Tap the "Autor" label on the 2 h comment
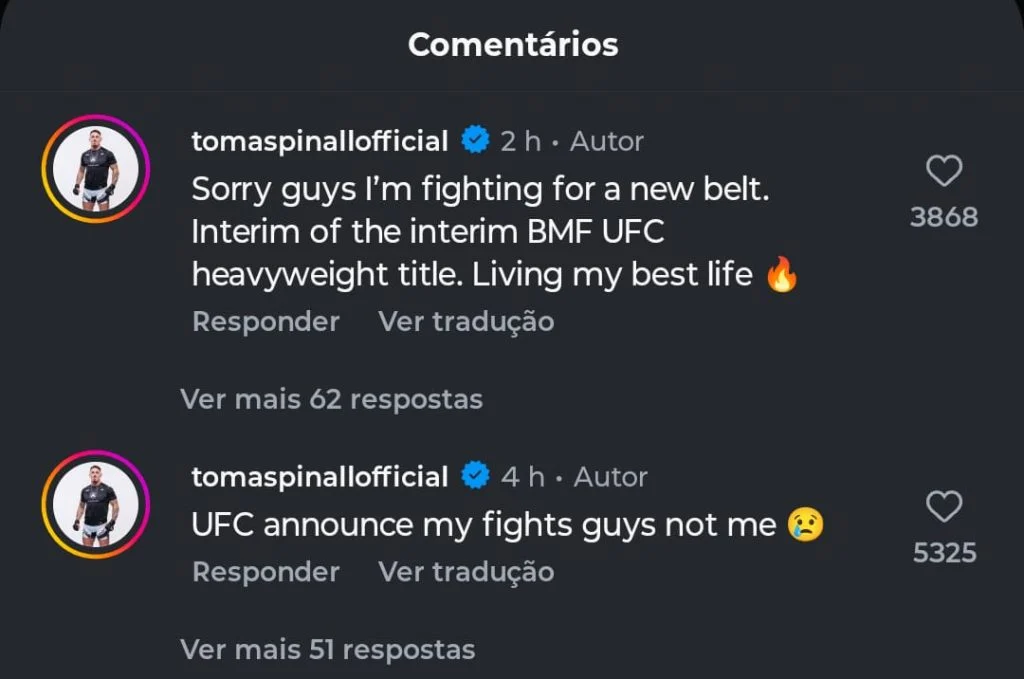1024x679 pixels. (x=606, y=141)
